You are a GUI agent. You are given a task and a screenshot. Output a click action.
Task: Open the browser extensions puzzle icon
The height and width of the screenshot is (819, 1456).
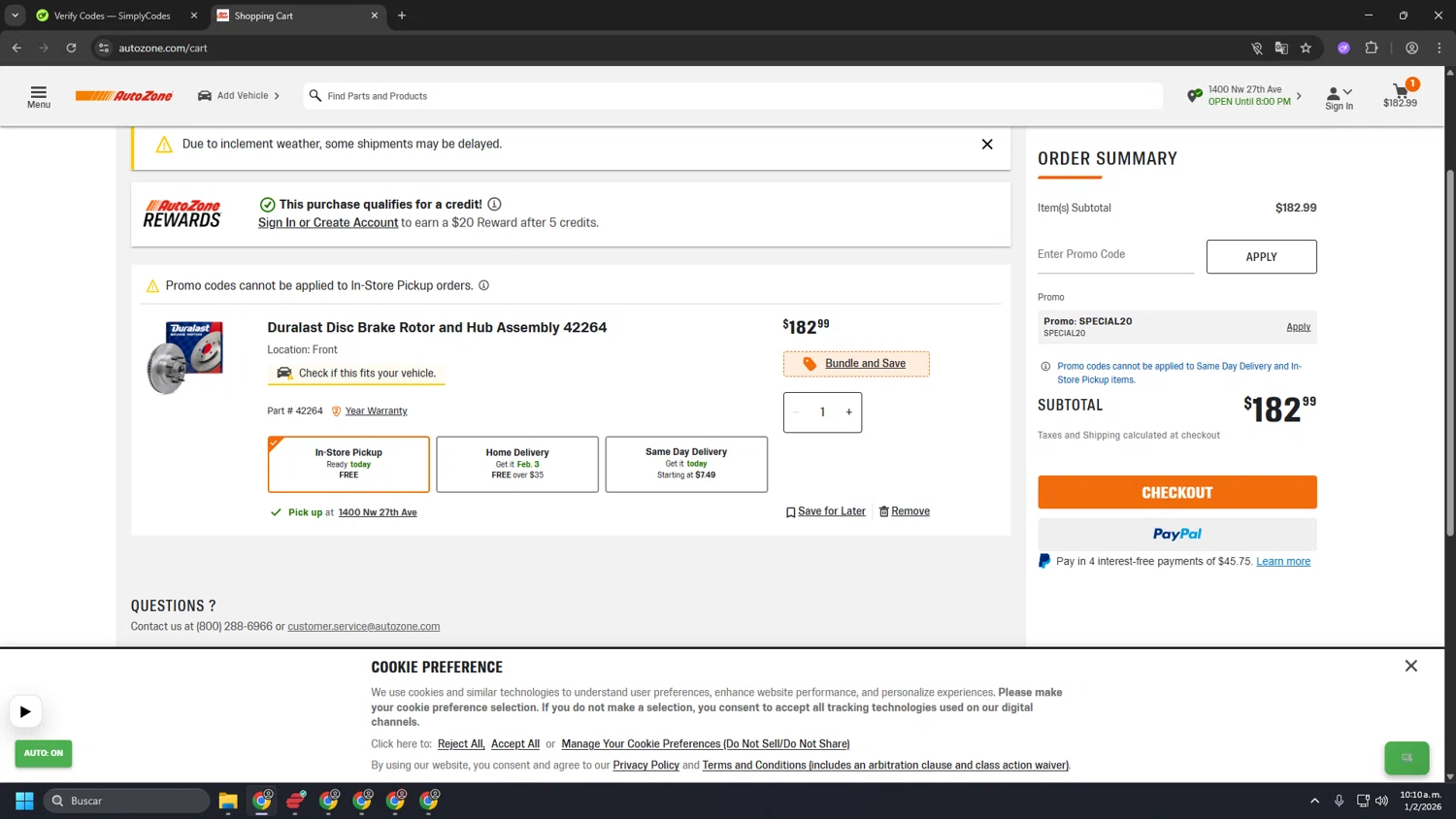(1372, 48)
